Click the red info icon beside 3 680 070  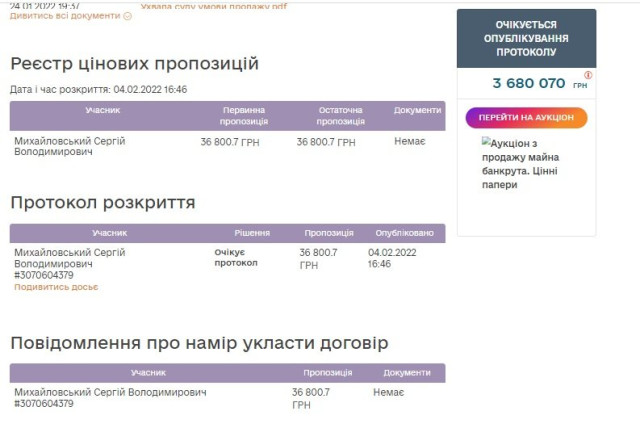pos(588,75)
